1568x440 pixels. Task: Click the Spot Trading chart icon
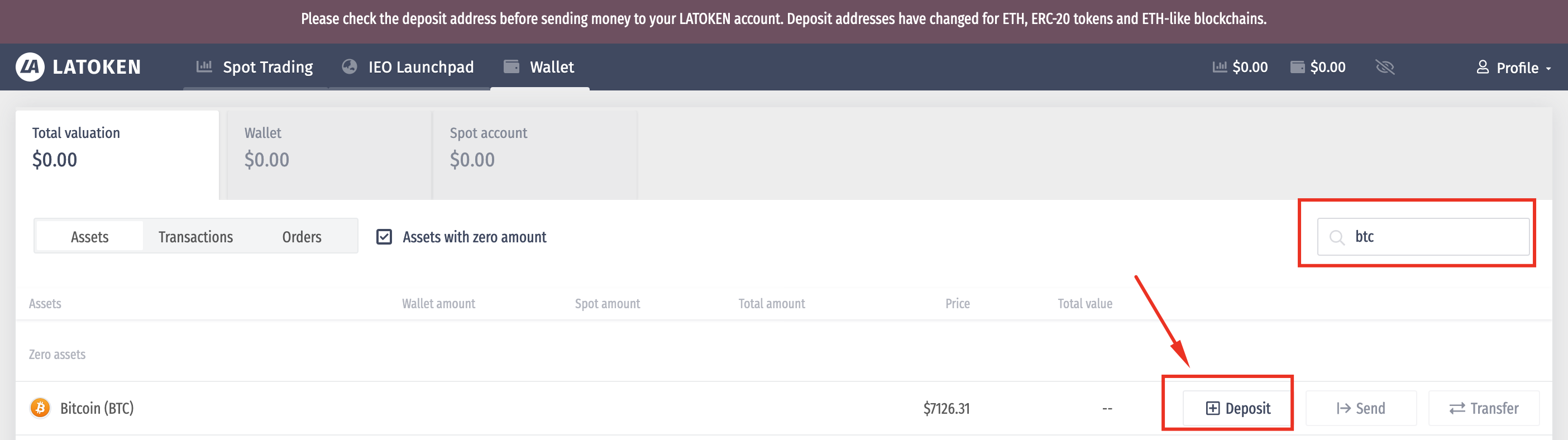(x=204, y=66)
